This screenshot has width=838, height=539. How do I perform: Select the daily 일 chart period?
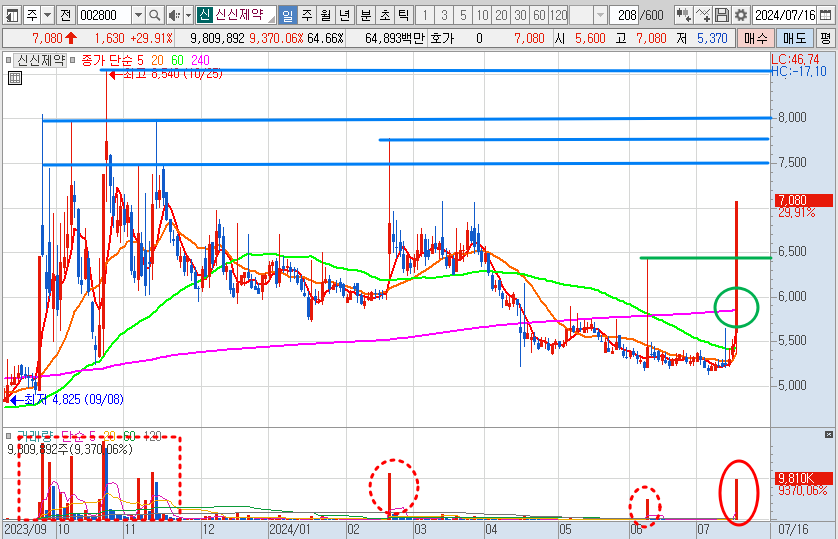click(288, 15)
